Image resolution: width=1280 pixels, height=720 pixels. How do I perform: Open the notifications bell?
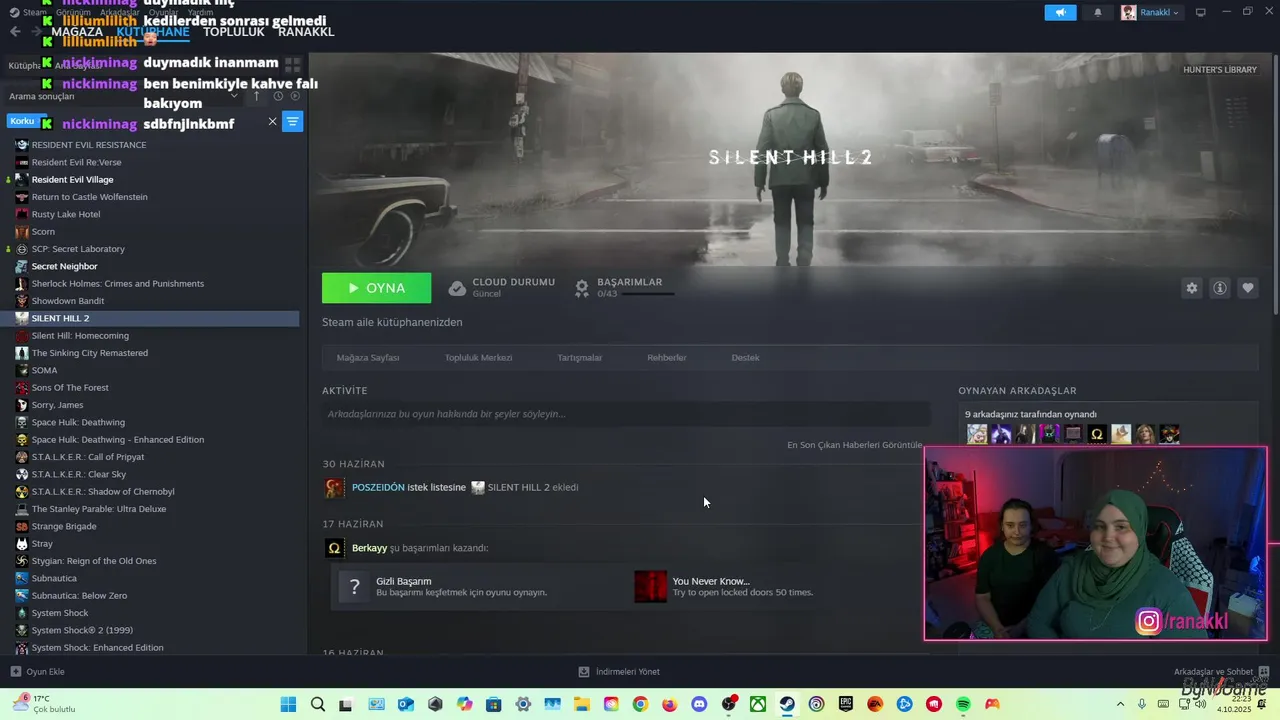pos(1098,12)
